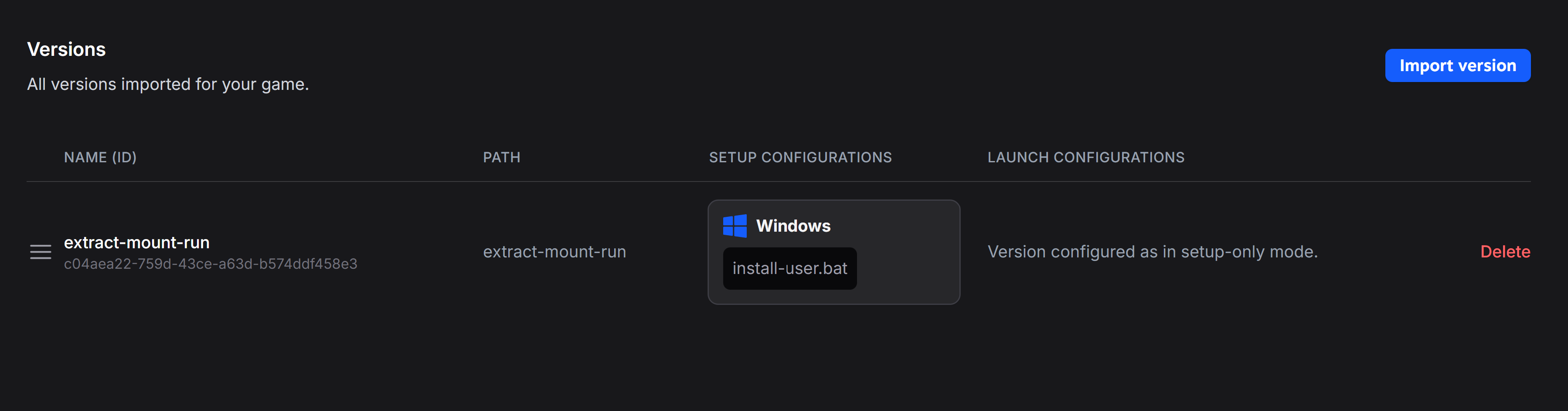The image size is (1568, 411).
Task: Click the setup-only mode message text
Action: point(1152,251)
